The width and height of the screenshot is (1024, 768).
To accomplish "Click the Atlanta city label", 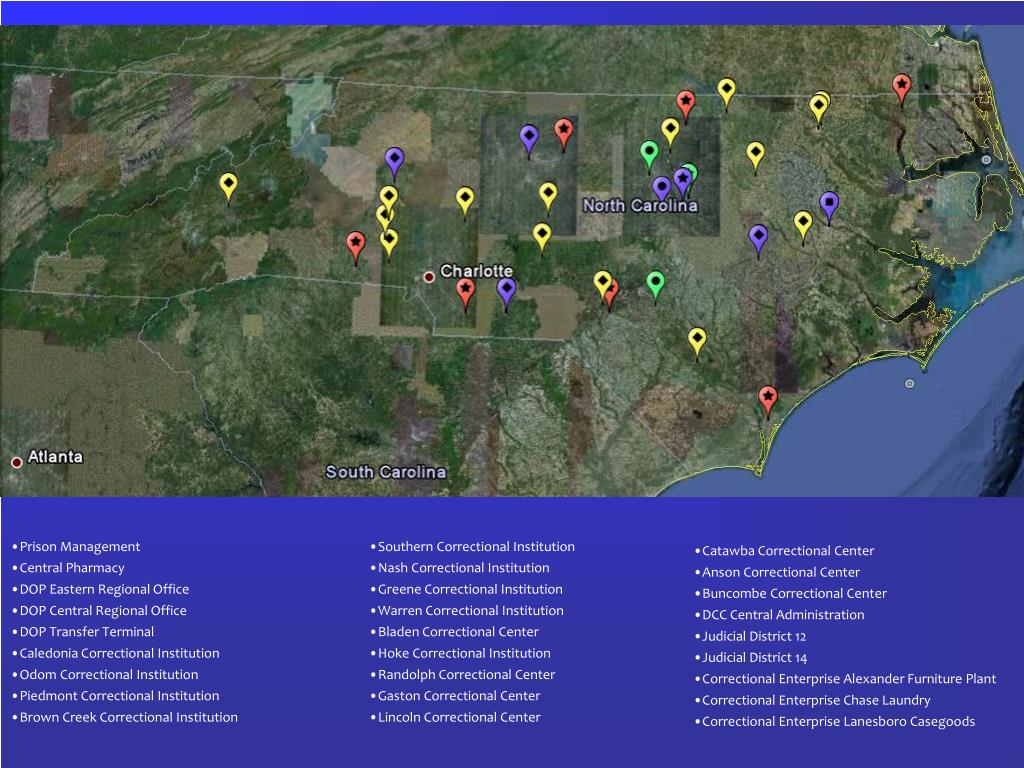I will click(56, 456).
